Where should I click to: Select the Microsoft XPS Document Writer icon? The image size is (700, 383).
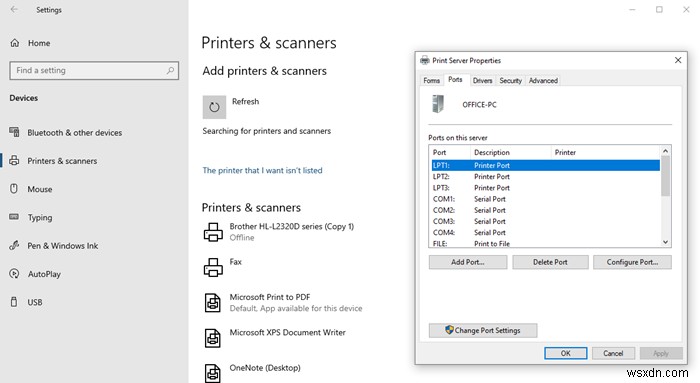pos(212,338)
